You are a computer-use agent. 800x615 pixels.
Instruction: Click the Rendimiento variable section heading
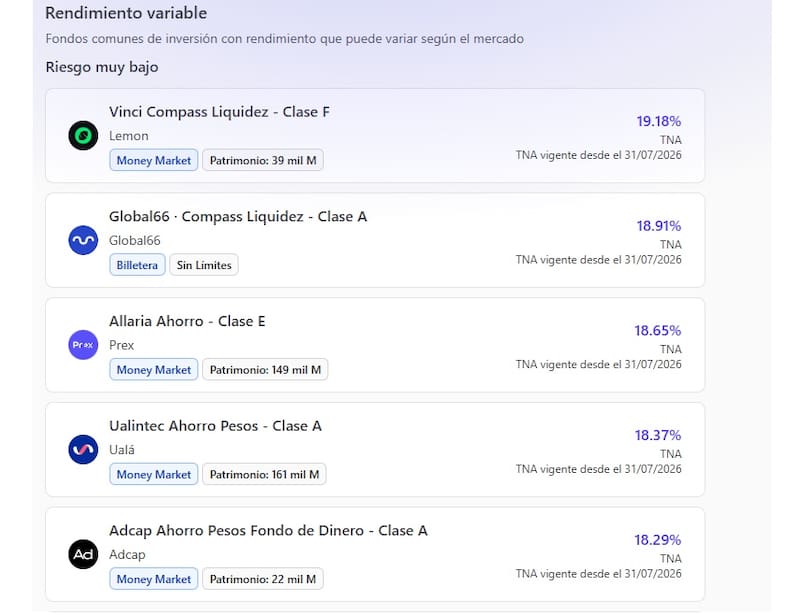[x=126, y=13]
